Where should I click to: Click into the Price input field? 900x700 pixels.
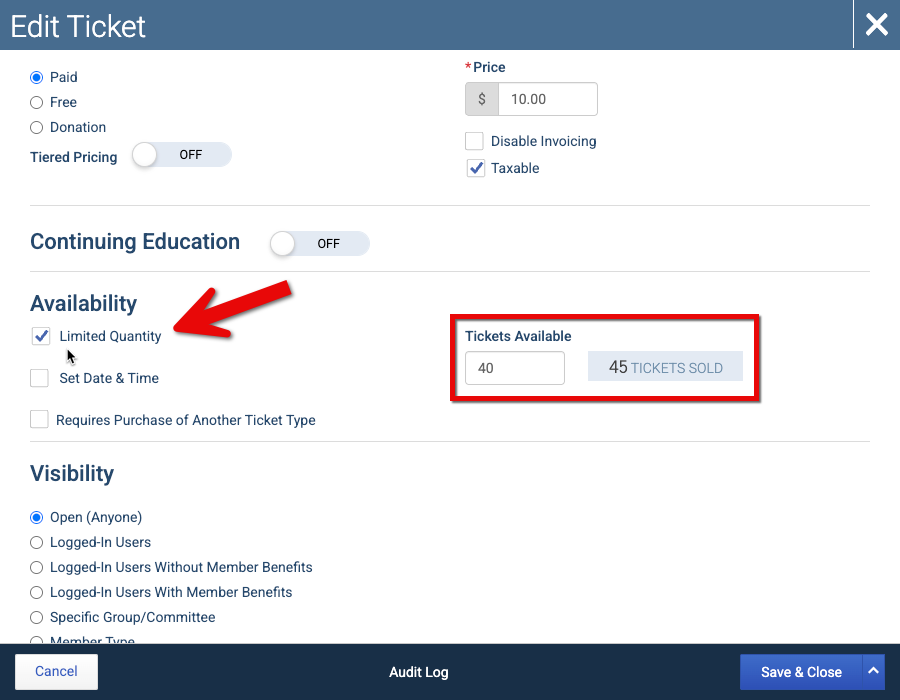[548, 99]
